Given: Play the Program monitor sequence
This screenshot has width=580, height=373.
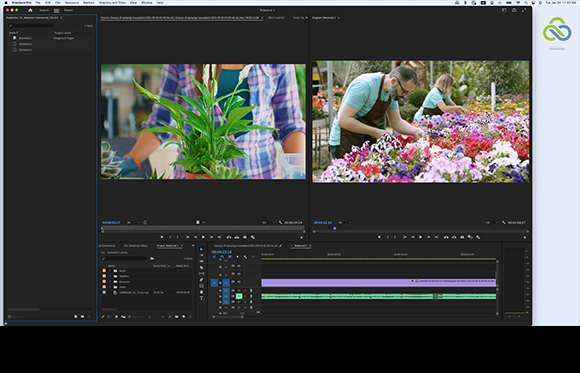Looking at the screenshot, I should coord(420,237).
